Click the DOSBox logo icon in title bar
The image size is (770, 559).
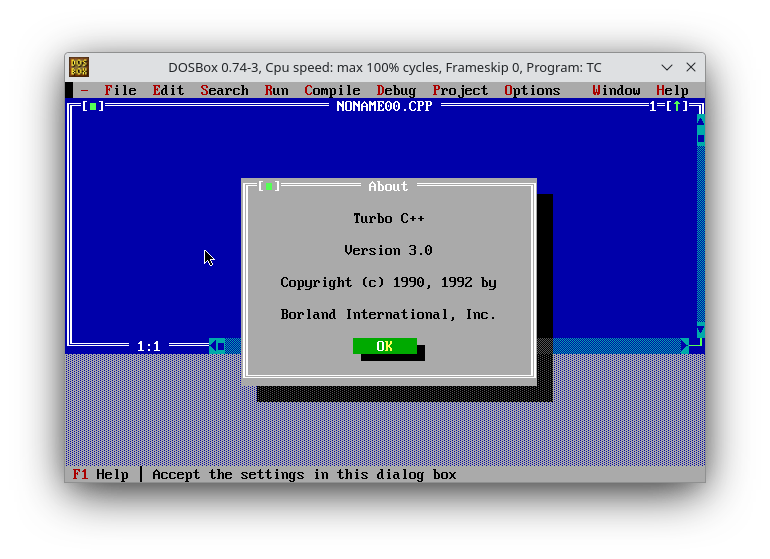tap(79, 67)
